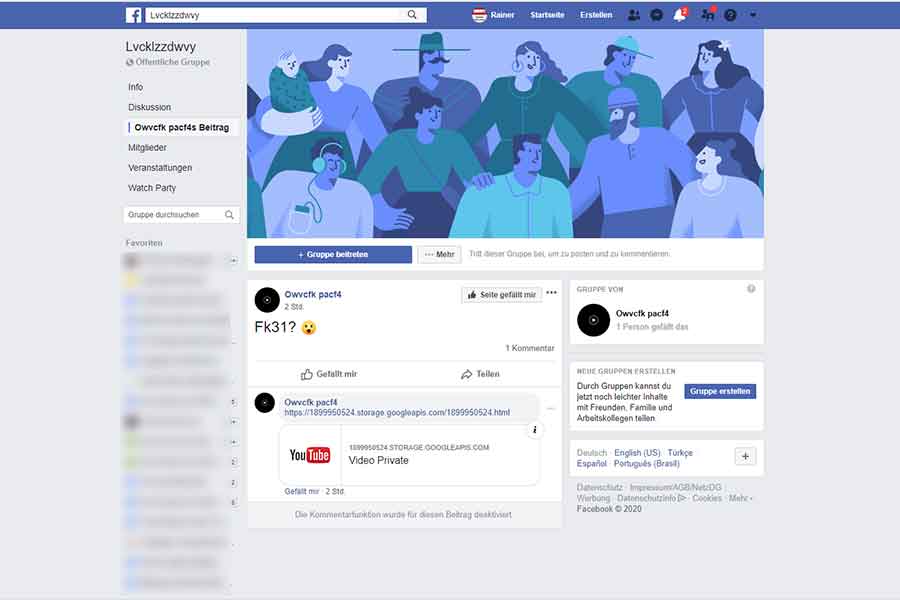Toggle Seite gefällt mir button
This screenshot has width=900, height=600.
(x=502, y=295)
